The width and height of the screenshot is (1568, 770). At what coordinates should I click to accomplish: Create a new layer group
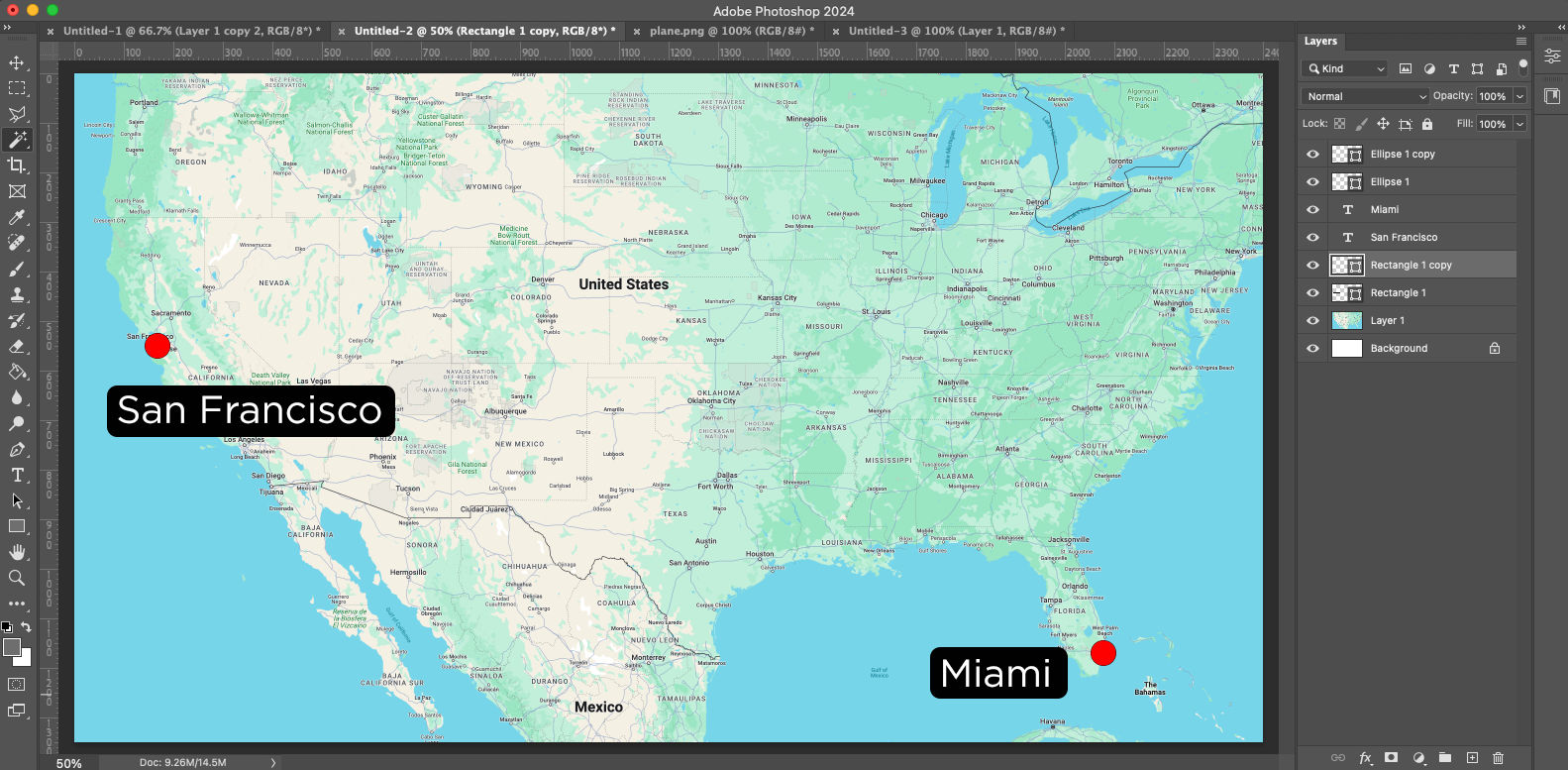pyautogui.click(x=1445, y=757)
